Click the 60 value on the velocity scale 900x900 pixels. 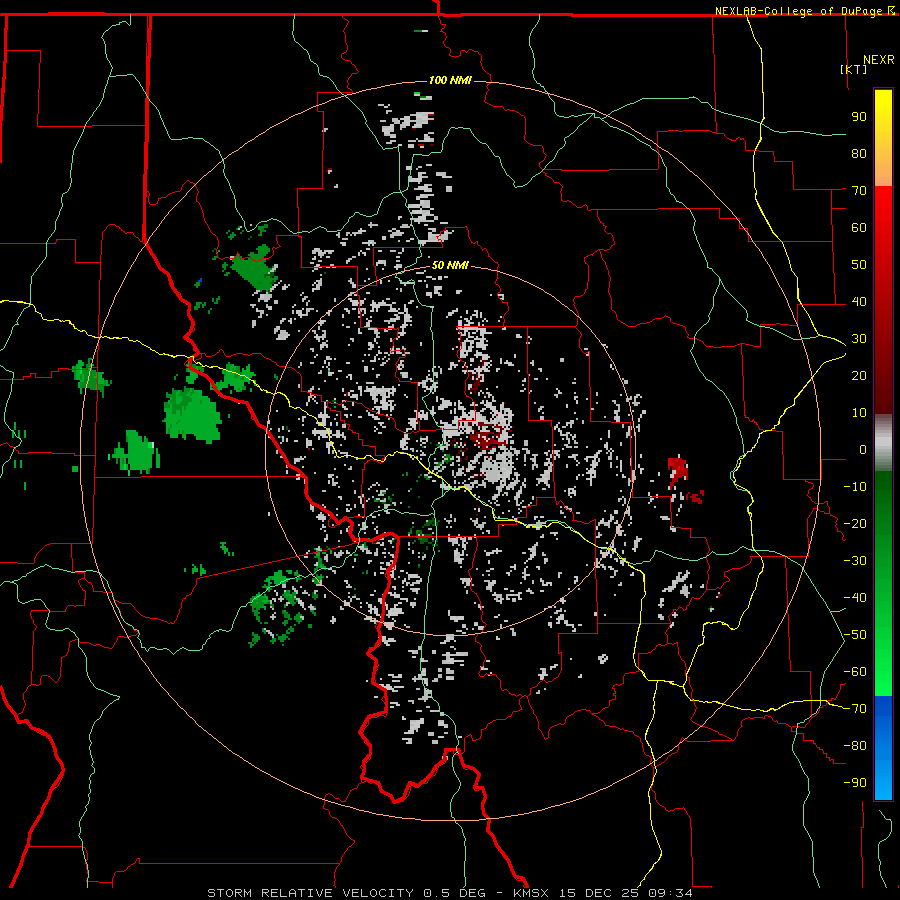(x=859, y=228)
